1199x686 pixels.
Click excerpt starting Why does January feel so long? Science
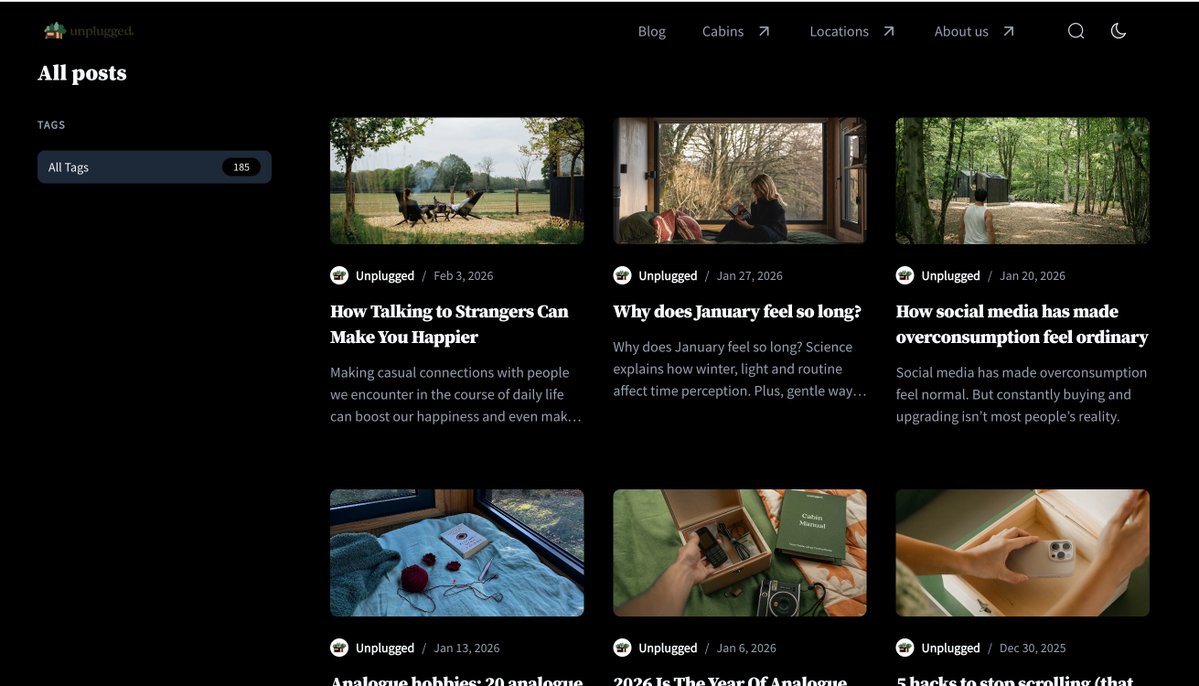pyautogui.click(x=739, y=369)
